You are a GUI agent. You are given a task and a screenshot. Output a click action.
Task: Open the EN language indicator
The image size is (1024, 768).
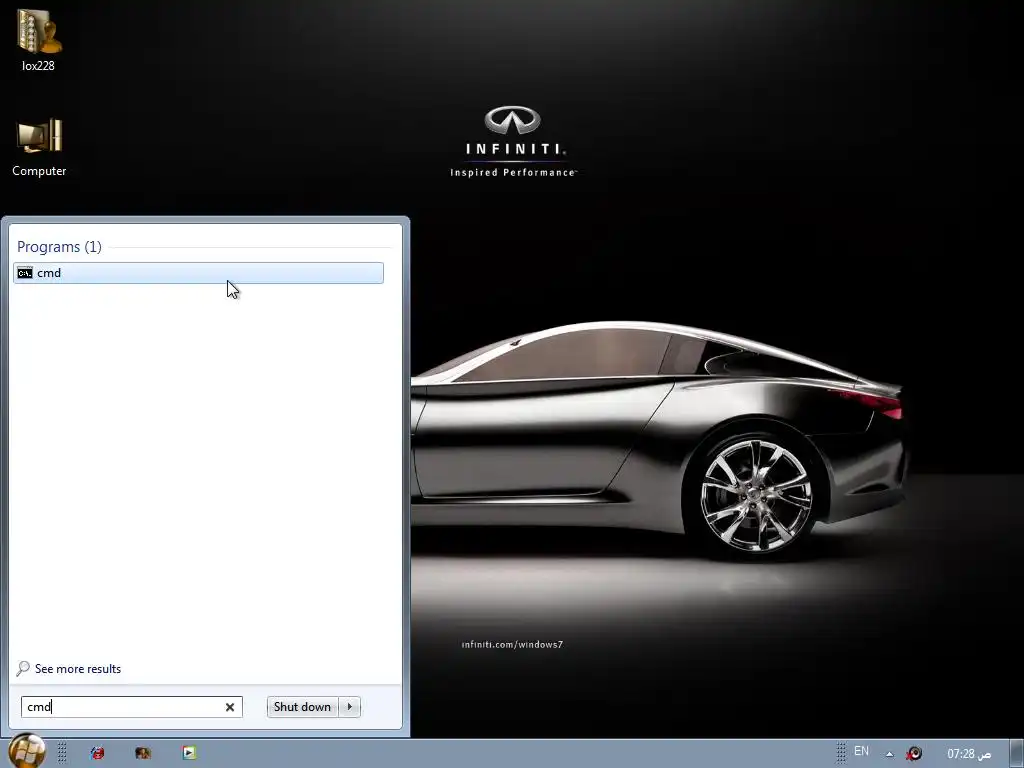[x=861, y=751]
